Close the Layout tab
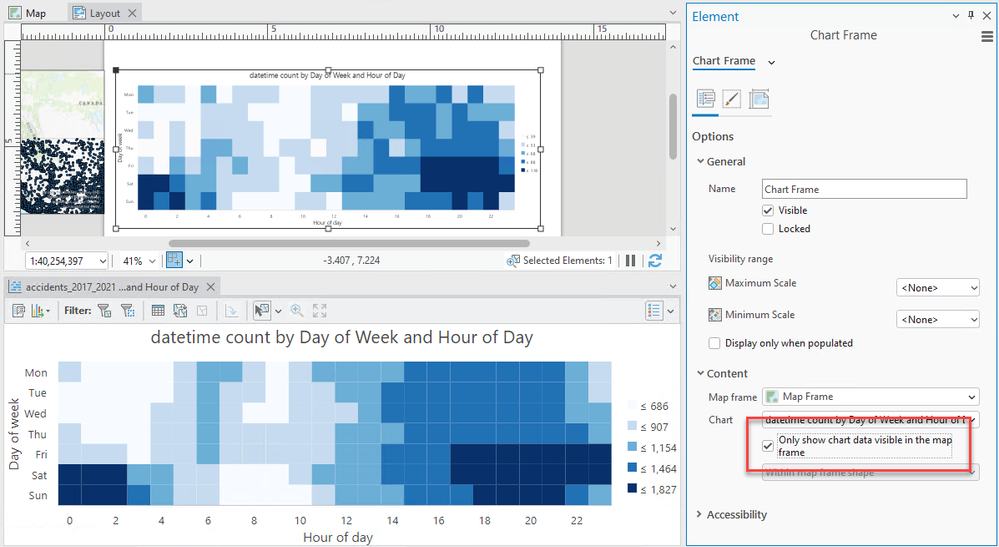Image resolution: width=999 pixels, height=547 pixels. tap(132, 13)
